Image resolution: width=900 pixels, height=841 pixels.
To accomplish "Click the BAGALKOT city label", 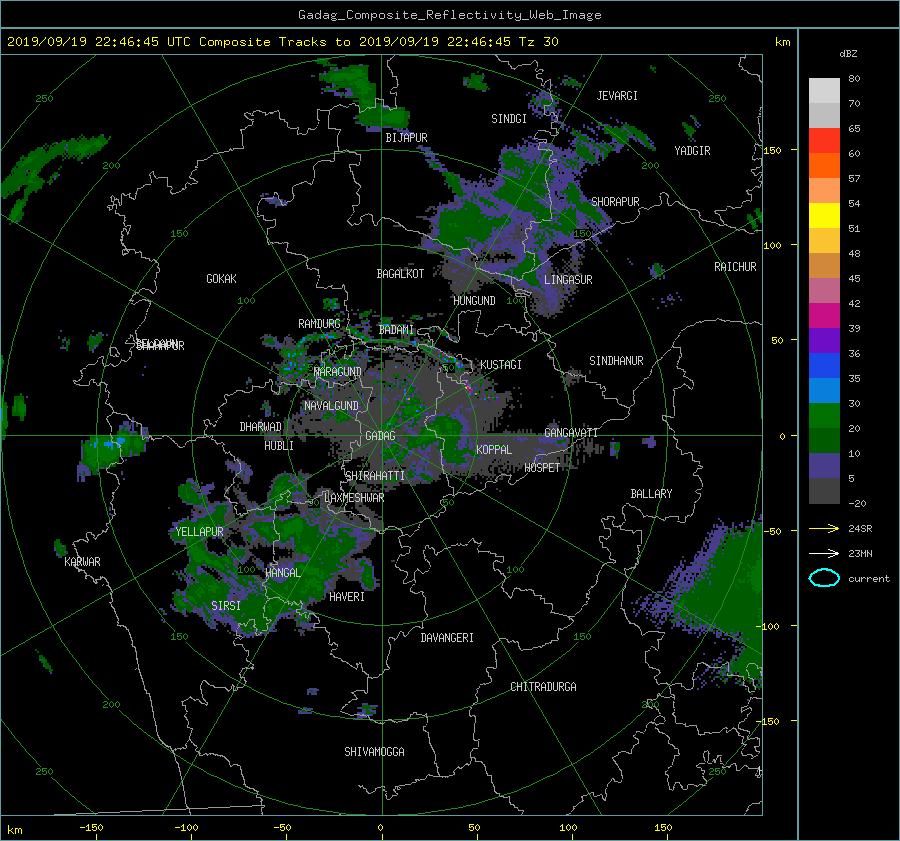I will click(x=400, y=274).
